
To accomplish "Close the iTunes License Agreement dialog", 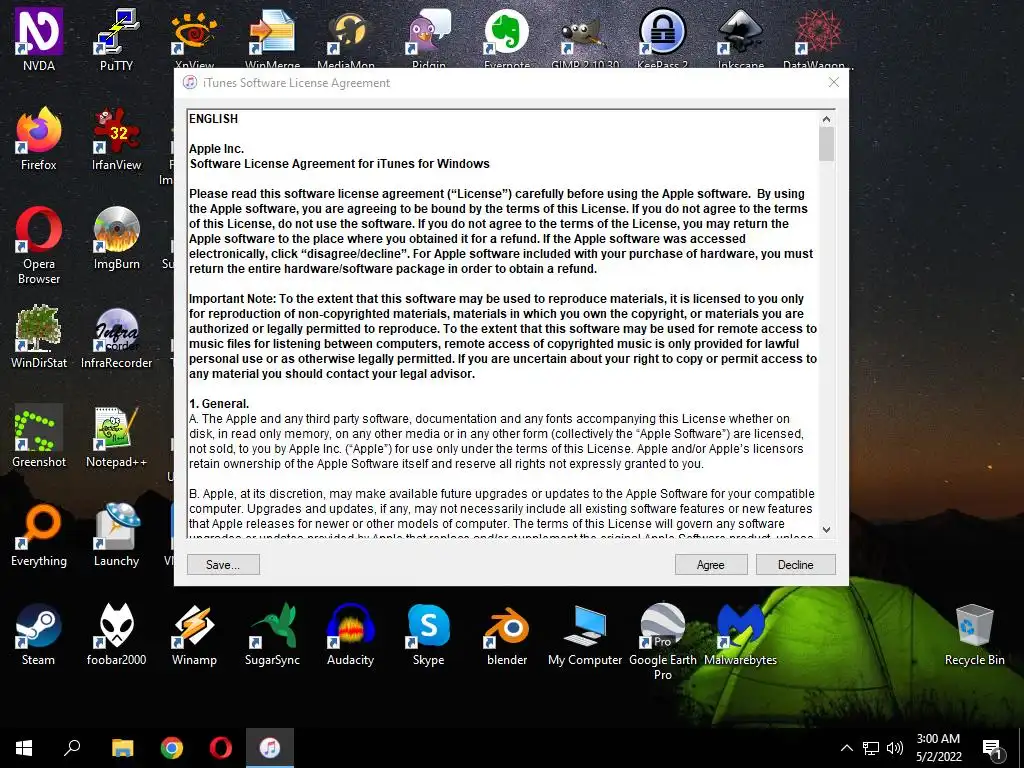I will point(833,82).
